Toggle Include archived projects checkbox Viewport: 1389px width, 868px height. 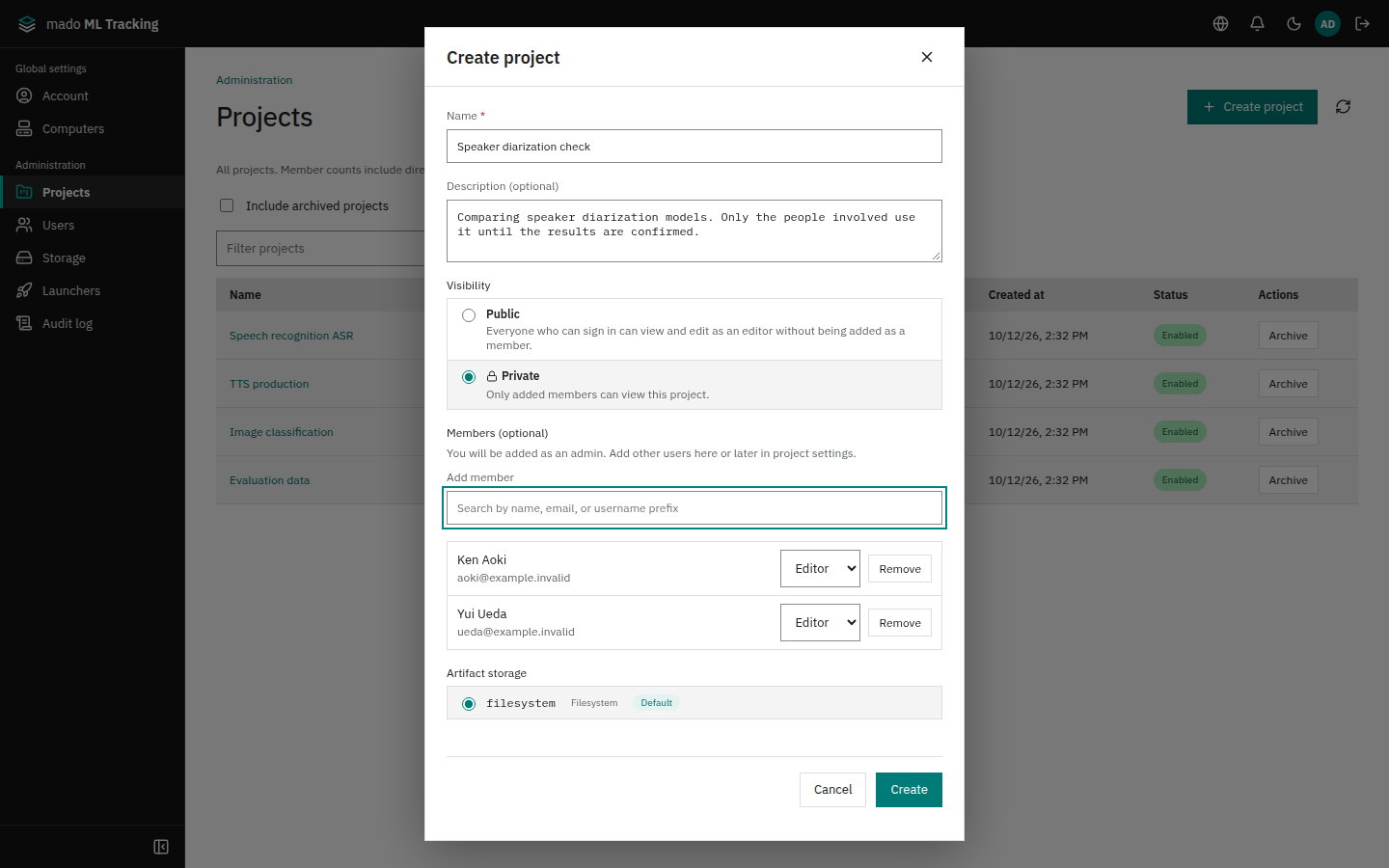(x=227, y=205)
